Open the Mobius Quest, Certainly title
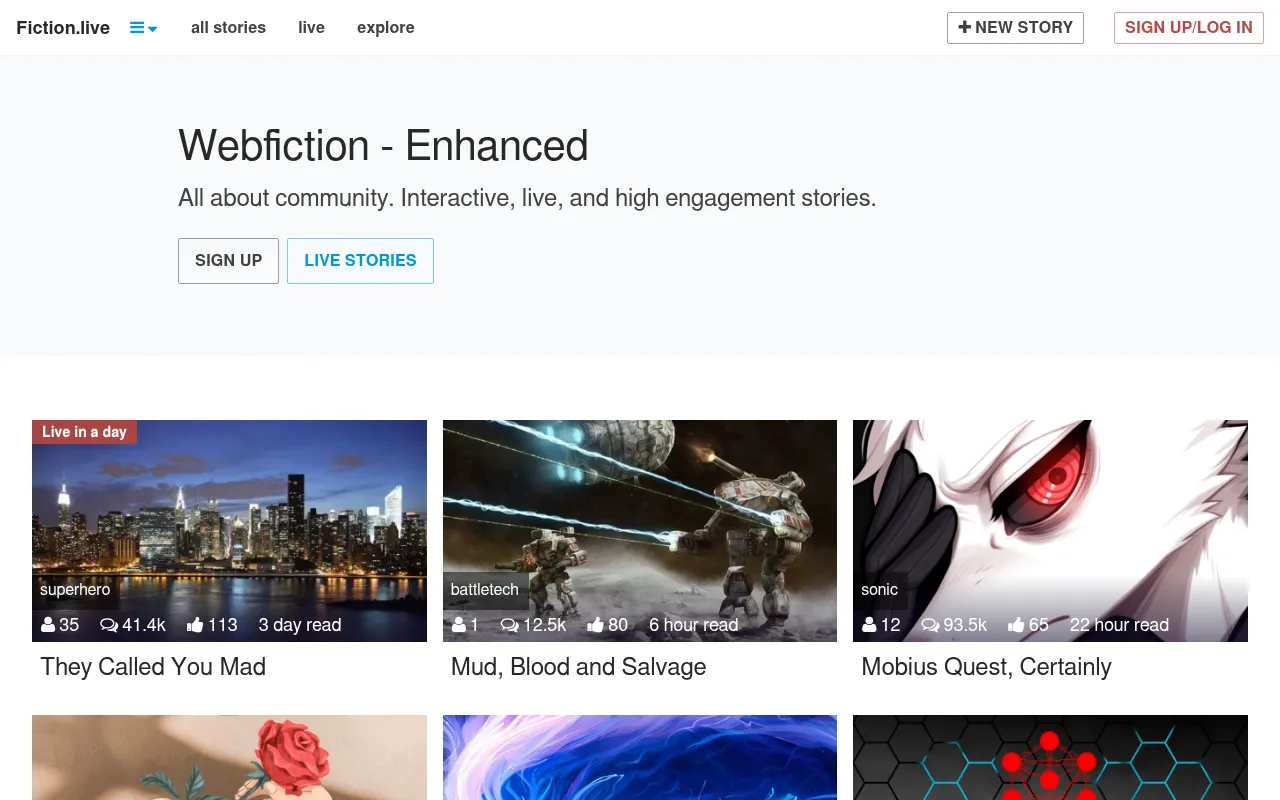 point(987,667)
